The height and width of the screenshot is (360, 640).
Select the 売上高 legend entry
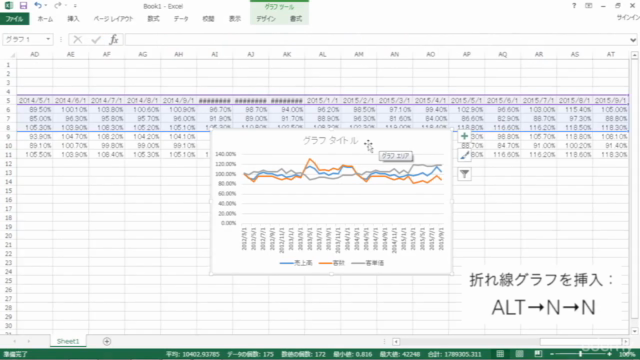pyautogui.click(x=296, y=263)
